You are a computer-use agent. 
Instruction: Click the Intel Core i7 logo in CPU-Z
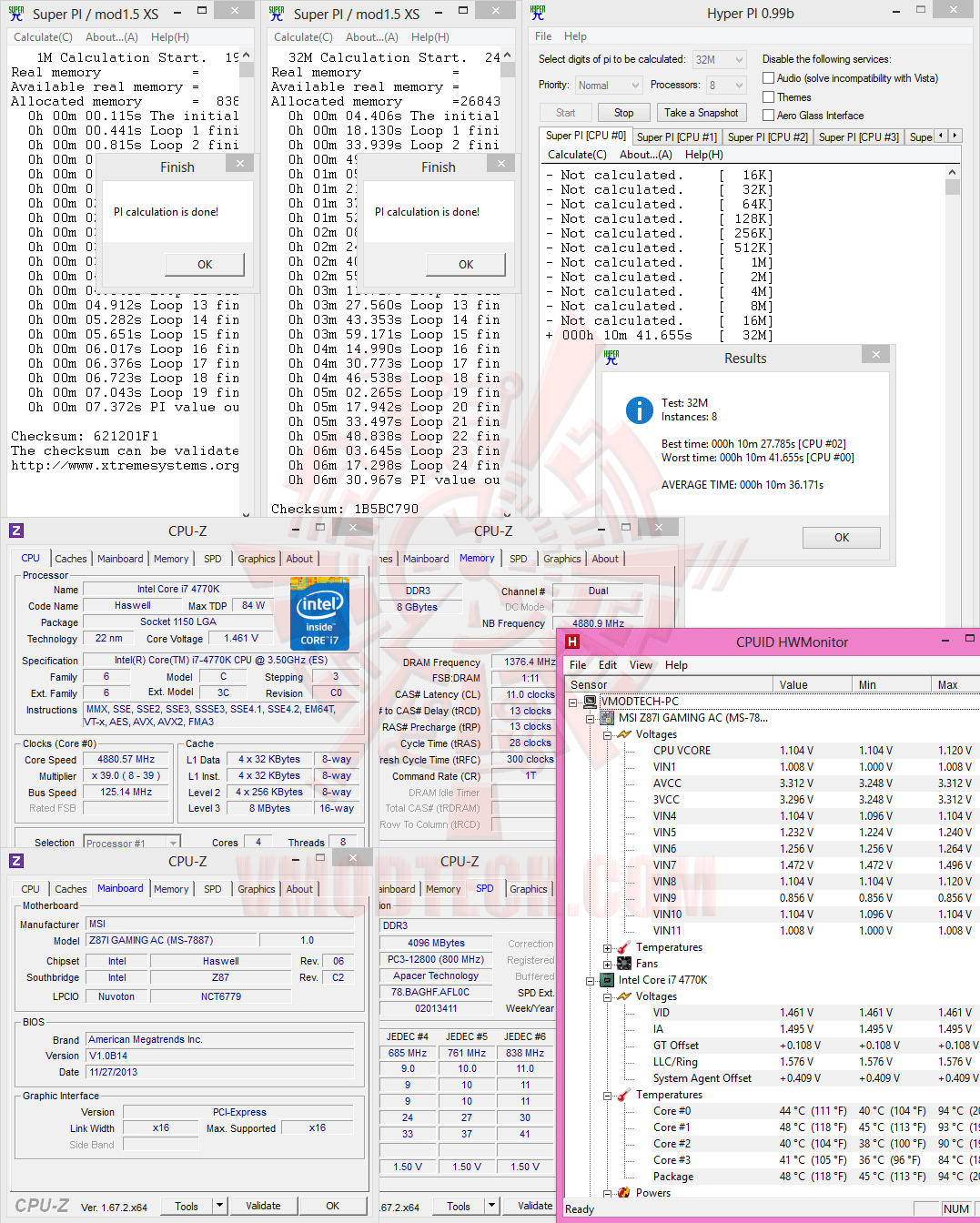[319, 613]
